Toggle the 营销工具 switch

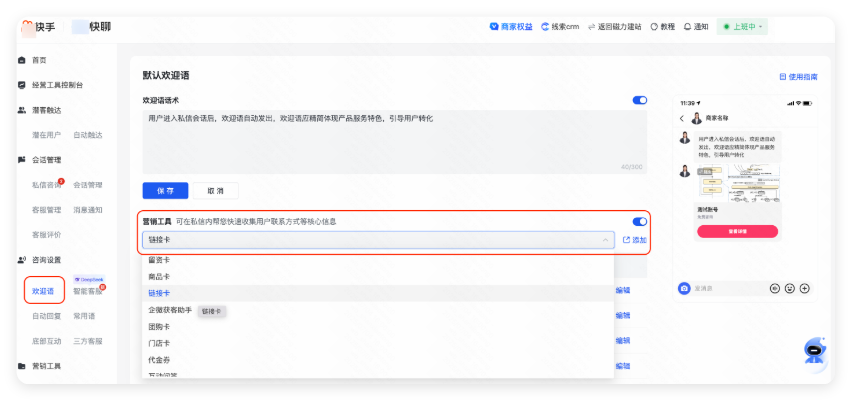point(639,221)
